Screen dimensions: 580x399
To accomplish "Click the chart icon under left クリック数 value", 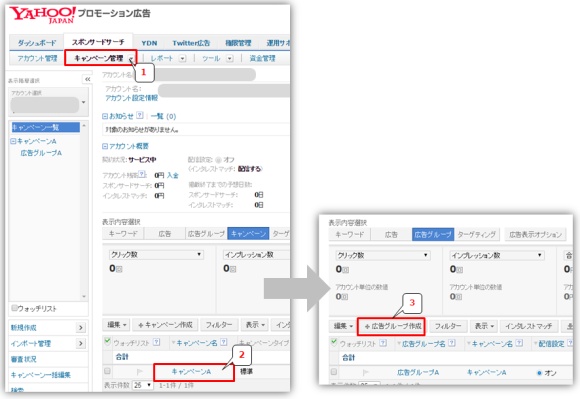I will (119, 269).
